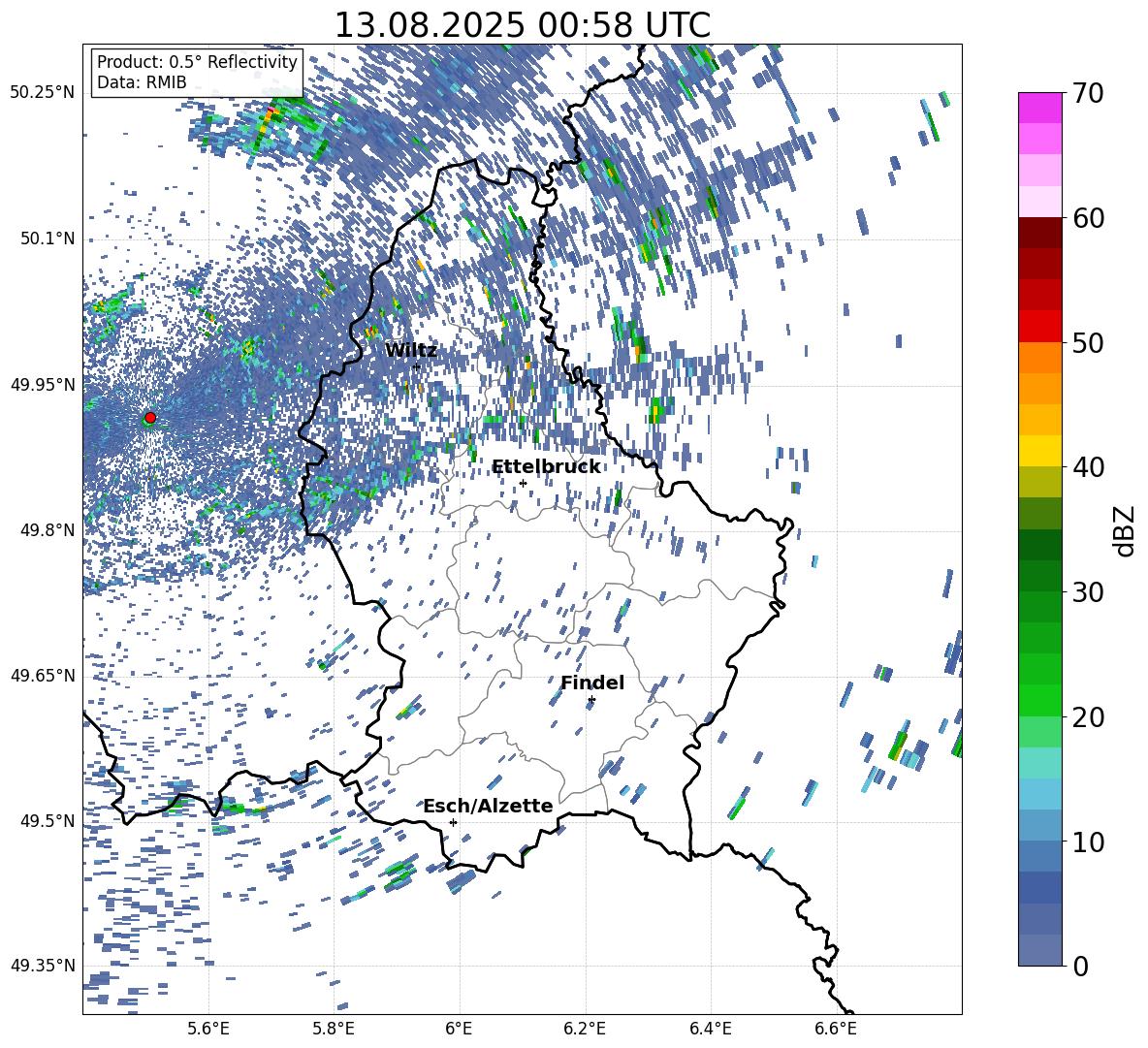Viewport: 1148px width, 1048px height.
Task: Click the Ettelbruck location cross marker
Action: [523, 483]
